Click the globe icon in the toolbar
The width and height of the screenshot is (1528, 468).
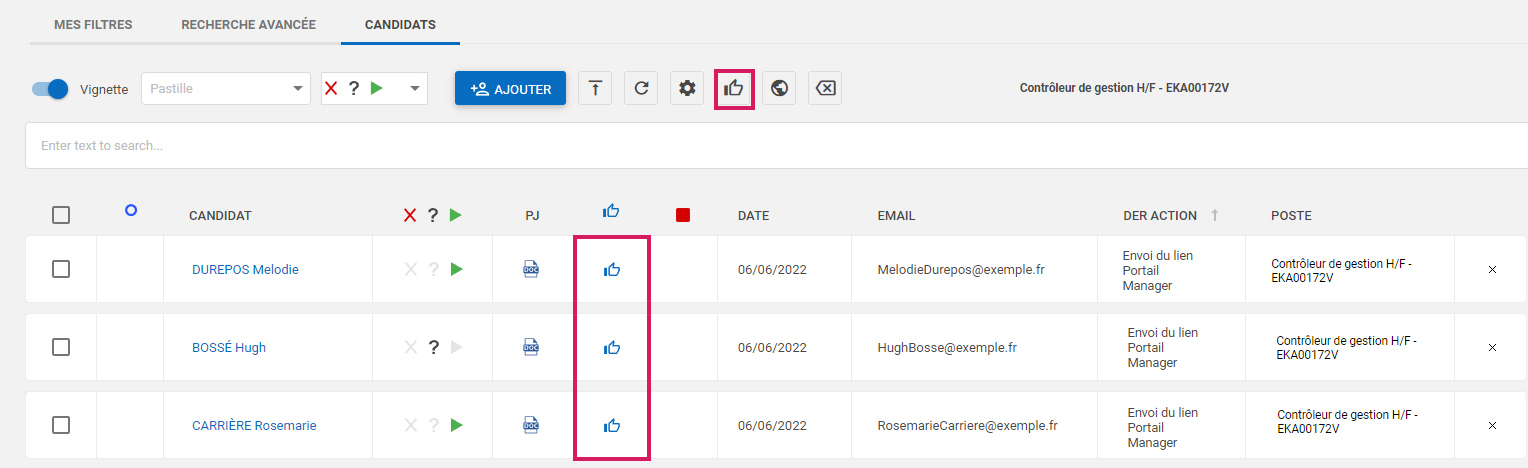pos(779,88)
